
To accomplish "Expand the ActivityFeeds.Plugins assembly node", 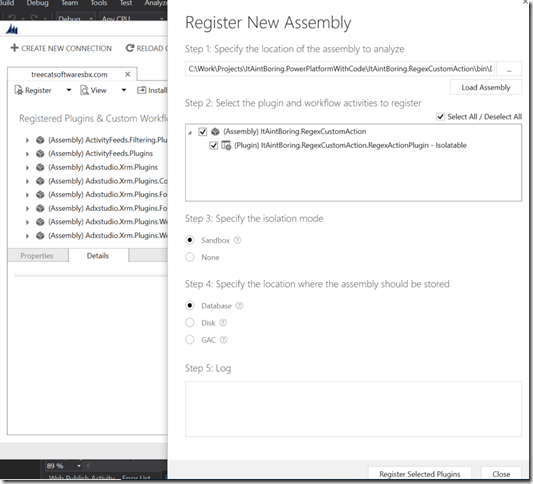I will [27, 154].
